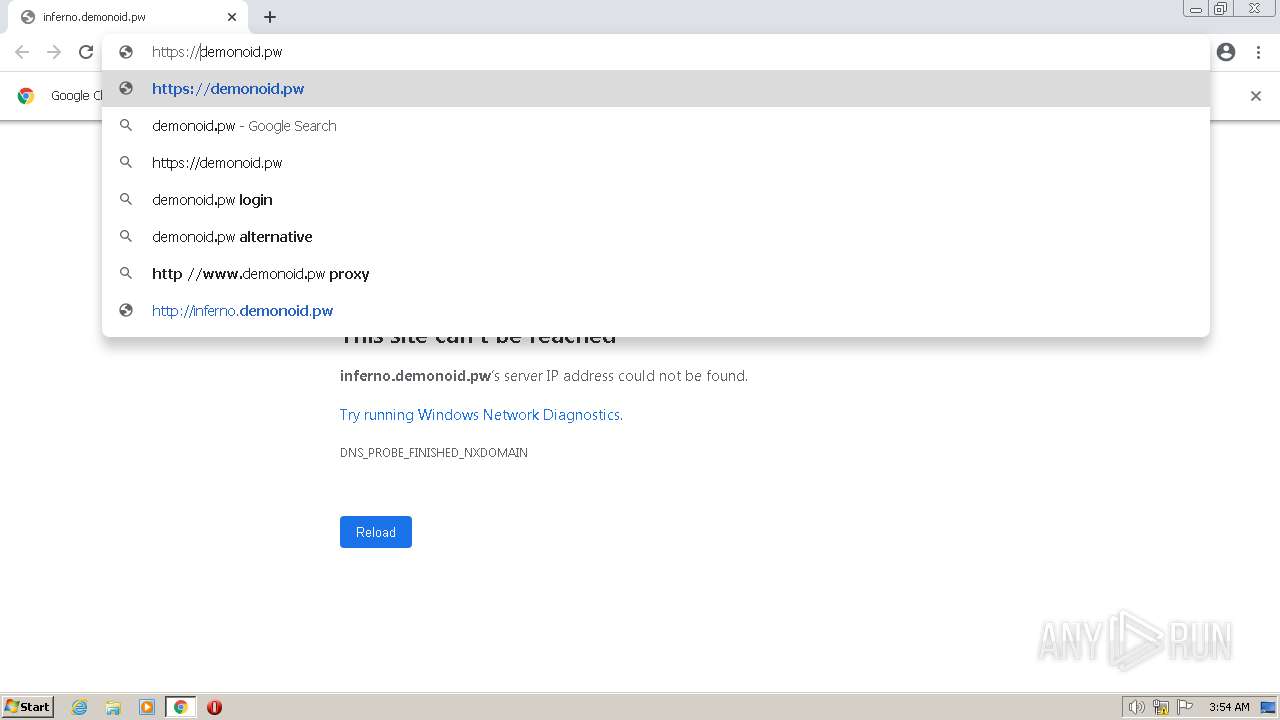Viewport: 1280px width, 720px height.
Task: Open a new tab with plus button
Action: 270,17
